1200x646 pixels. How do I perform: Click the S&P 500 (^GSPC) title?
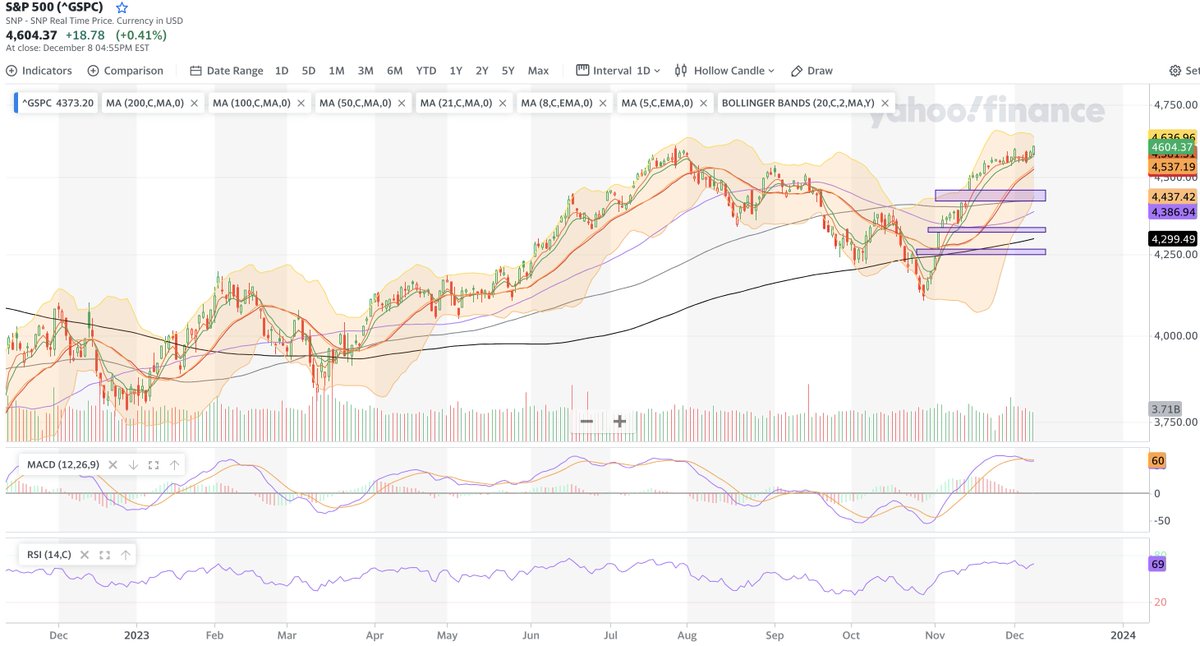(x=54, y=7)
